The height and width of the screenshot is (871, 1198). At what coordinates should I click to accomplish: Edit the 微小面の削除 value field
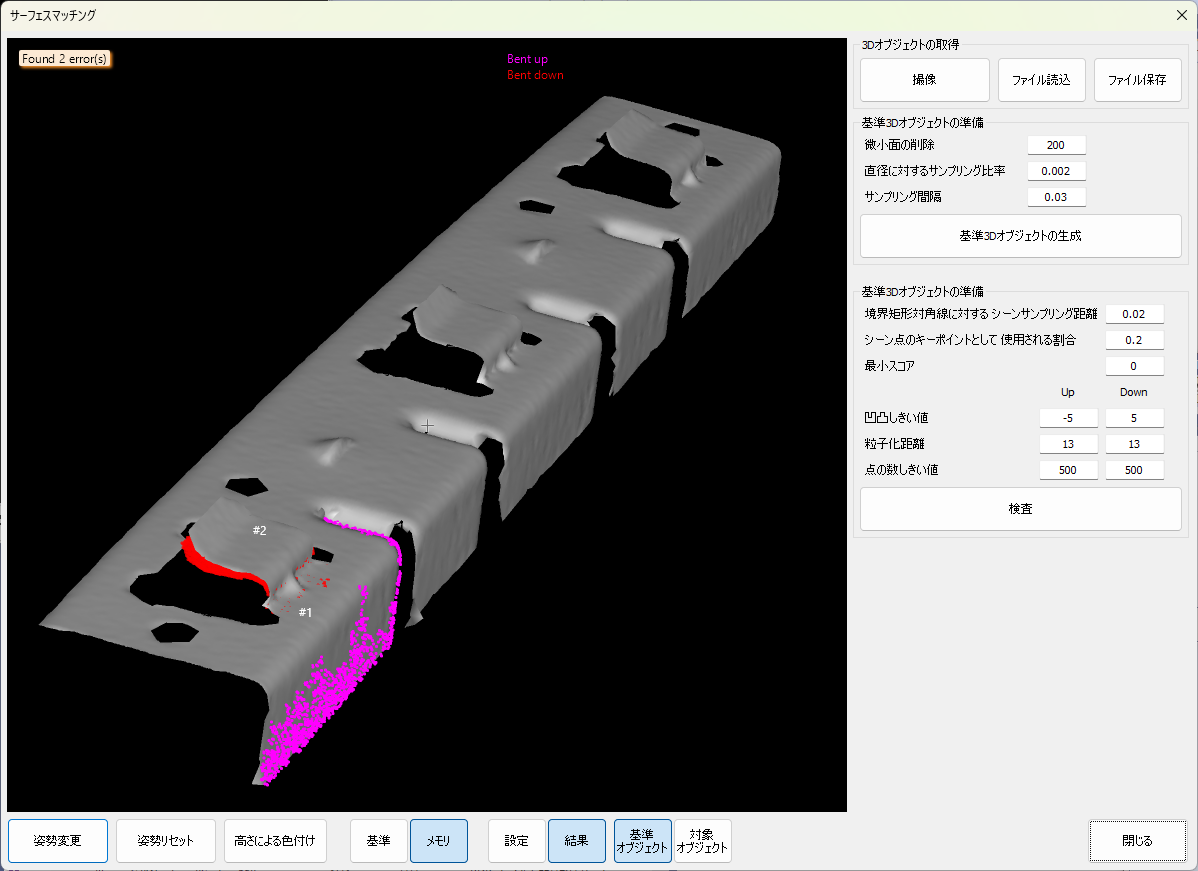(x=1055, y=145)
